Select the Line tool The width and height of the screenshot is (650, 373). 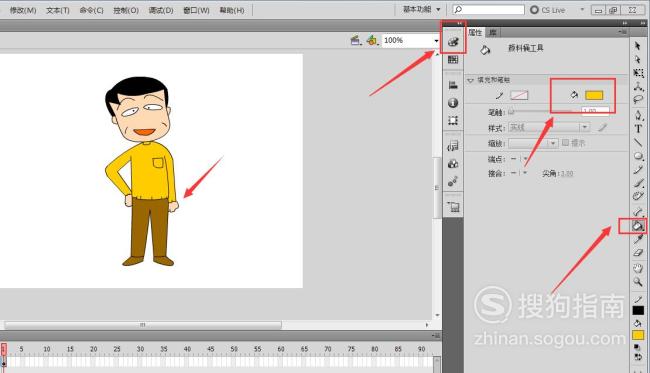(x=638, y=143)
